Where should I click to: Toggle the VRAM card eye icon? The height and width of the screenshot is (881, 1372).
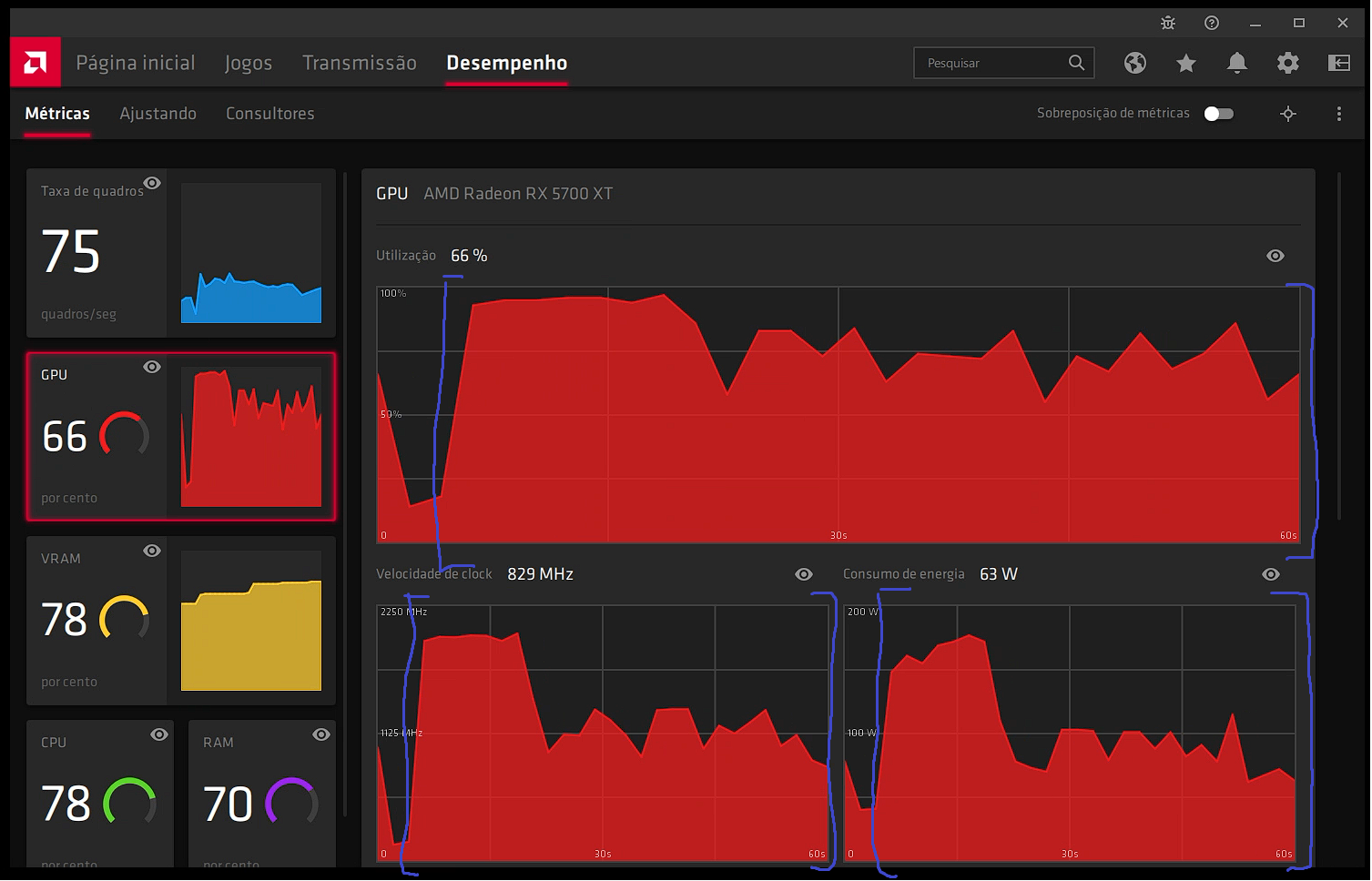point(152,551)
